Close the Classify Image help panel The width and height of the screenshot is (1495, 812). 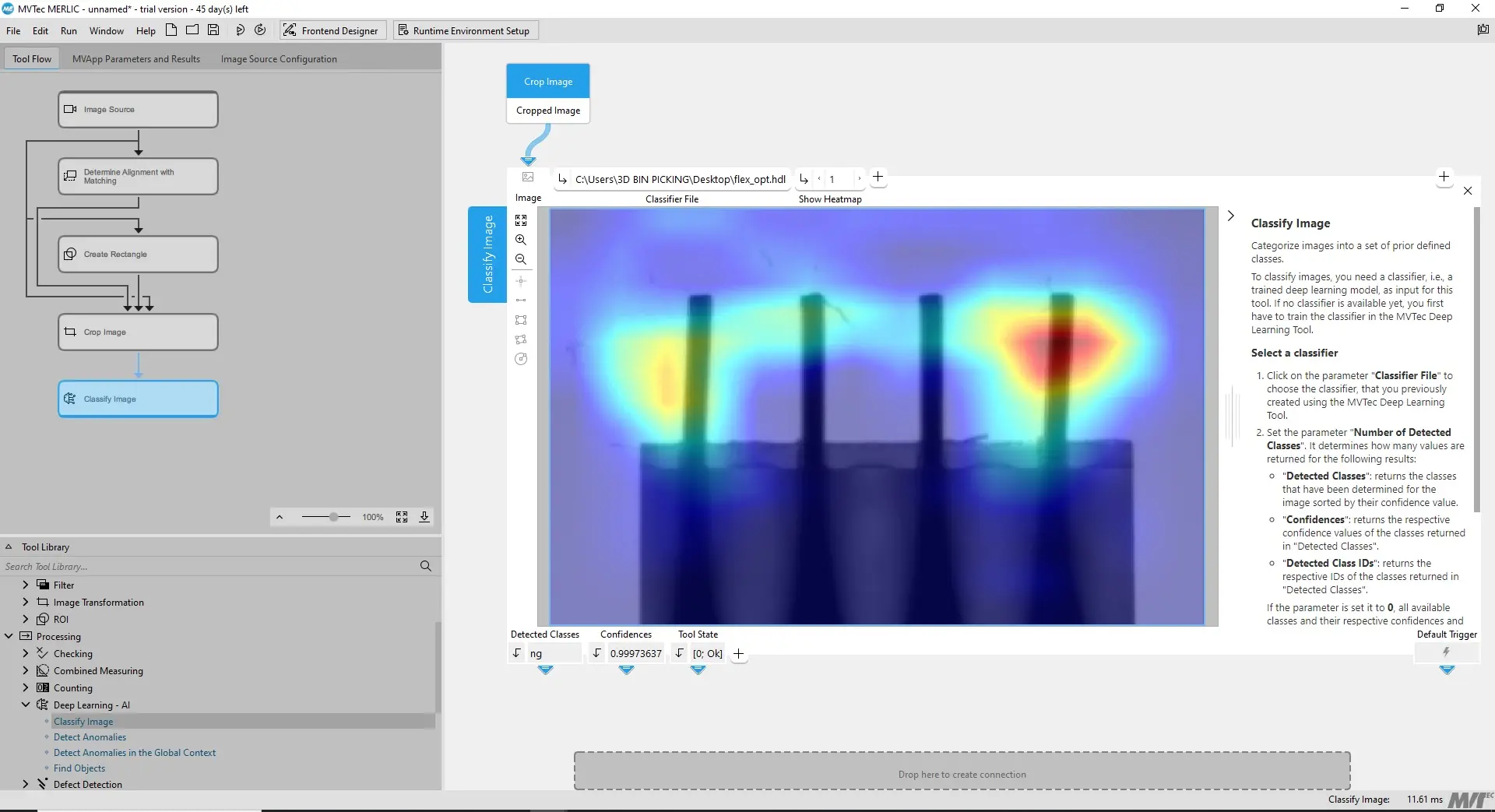click(x=1468, y=191)
